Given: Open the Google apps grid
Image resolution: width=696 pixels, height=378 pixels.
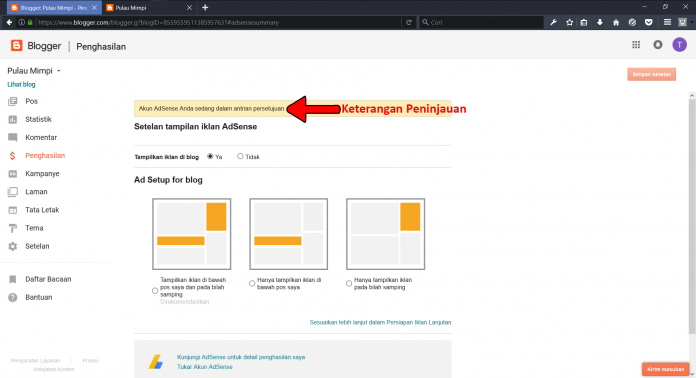Looking at the screenshot, I should point(636,44).
